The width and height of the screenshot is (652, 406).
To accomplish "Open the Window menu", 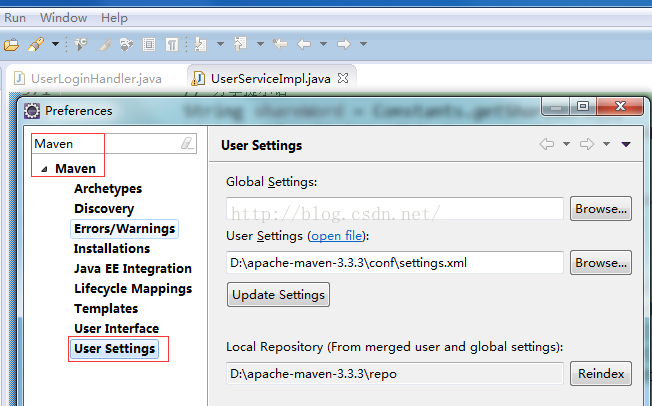I will (63, 18).
